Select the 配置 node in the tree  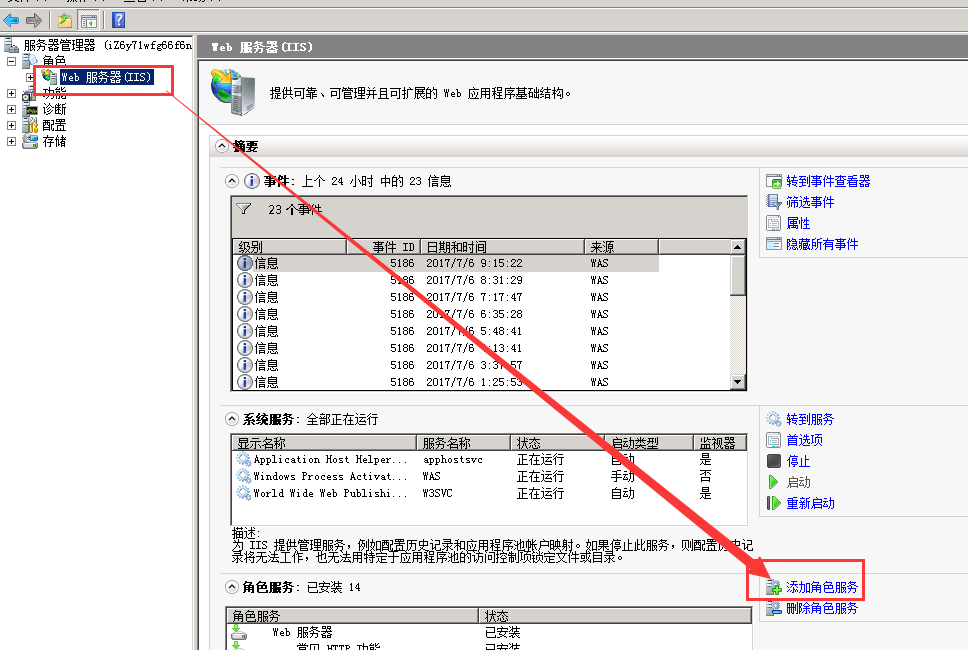pos(54,125)
